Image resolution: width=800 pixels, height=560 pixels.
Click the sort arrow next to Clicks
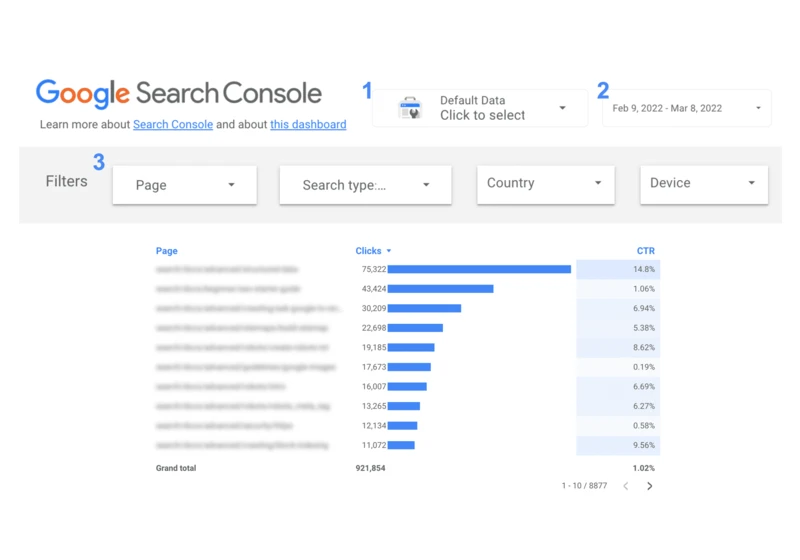click(x=389, y=251)
